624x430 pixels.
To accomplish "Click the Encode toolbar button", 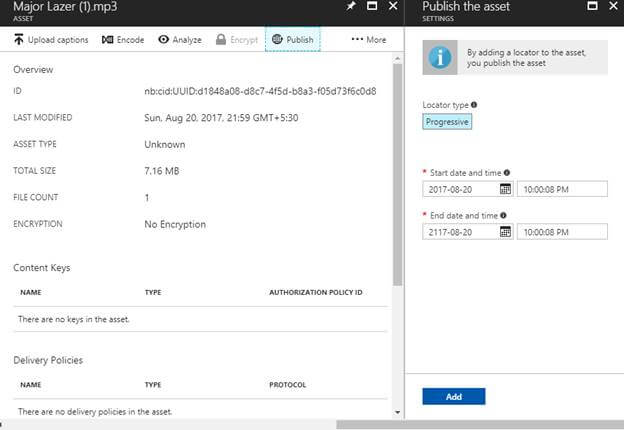I will point(123,40).
